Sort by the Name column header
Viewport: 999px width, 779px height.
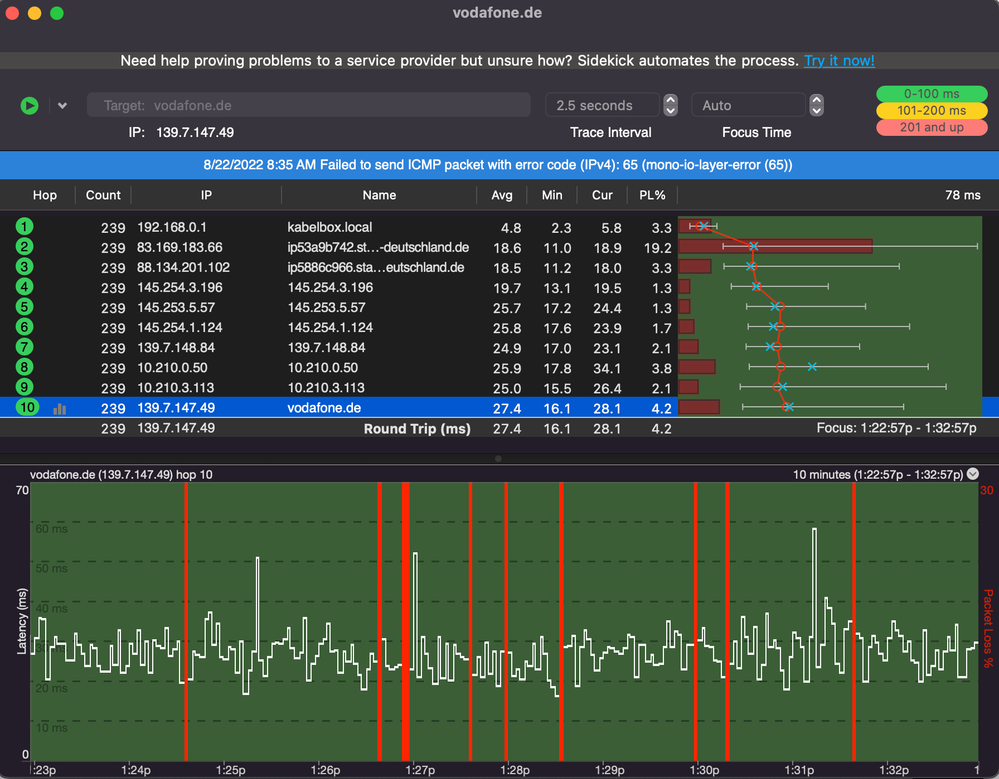(x=379, y=195)
